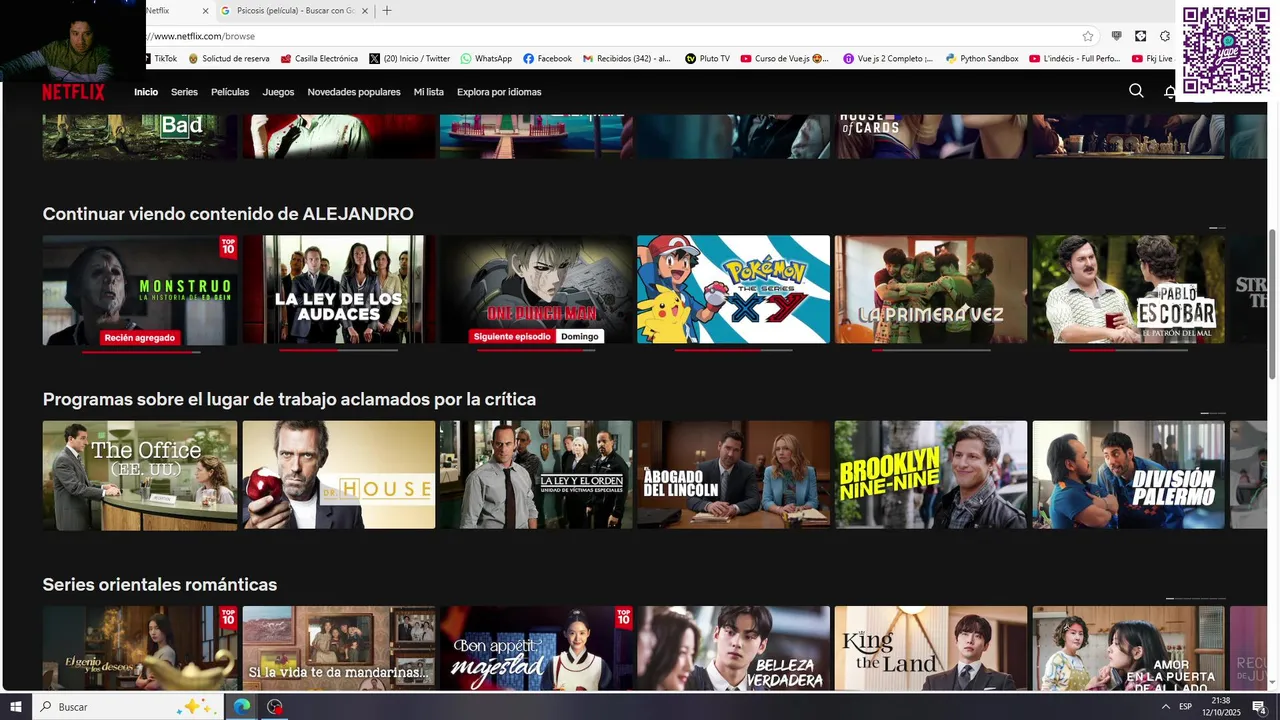Click the Pokémon XY progress bar

(x=733, y=351)
